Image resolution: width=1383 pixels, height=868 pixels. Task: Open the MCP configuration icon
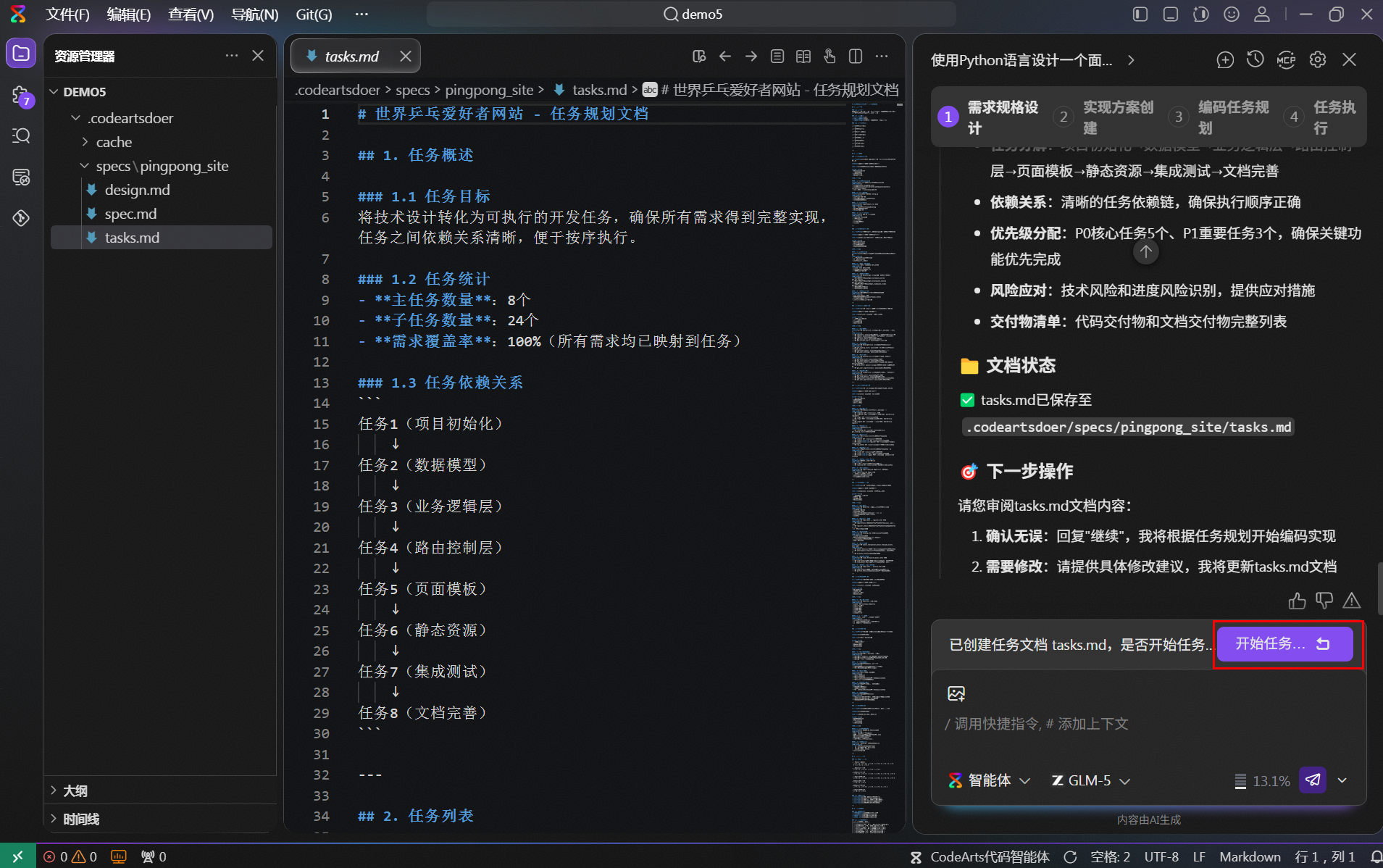click(1286, 60)
